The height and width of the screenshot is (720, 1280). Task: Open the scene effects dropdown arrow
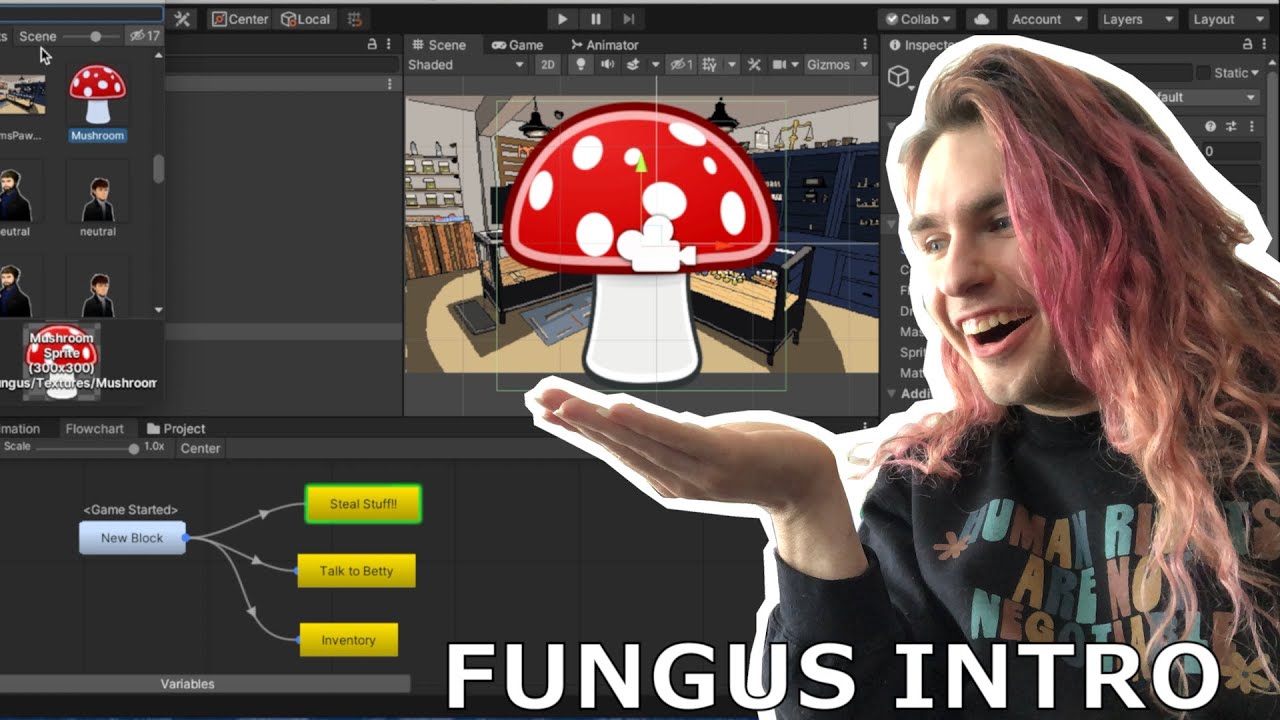(655, 64)
